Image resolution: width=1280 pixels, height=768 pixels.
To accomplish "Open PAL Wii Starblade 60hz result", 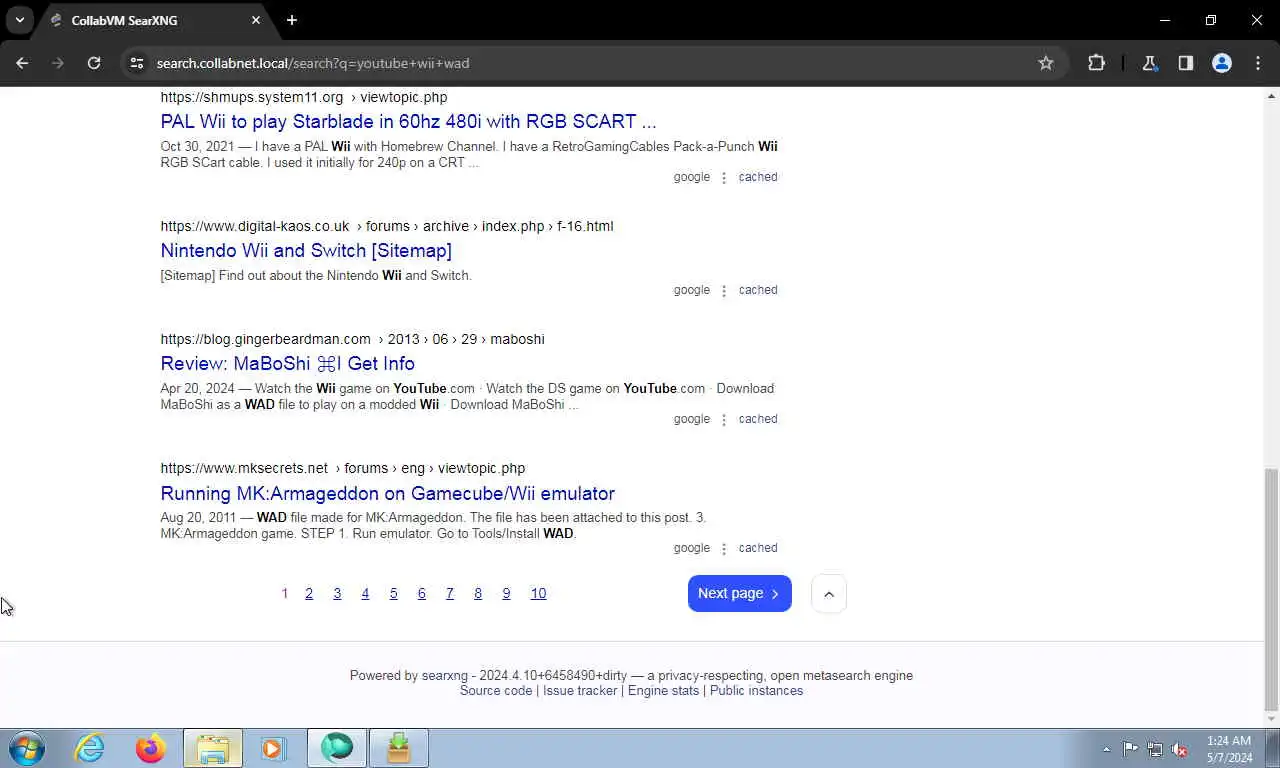I will (x=408, y=122).
